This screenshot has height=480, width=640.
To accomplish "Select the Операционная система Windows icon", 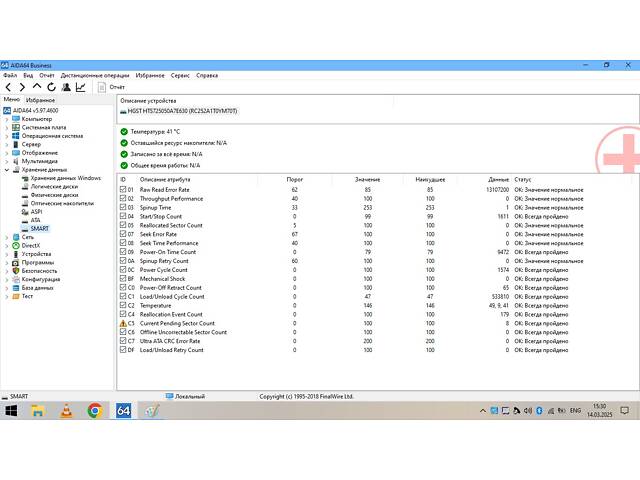I will (x=16, y=136).
